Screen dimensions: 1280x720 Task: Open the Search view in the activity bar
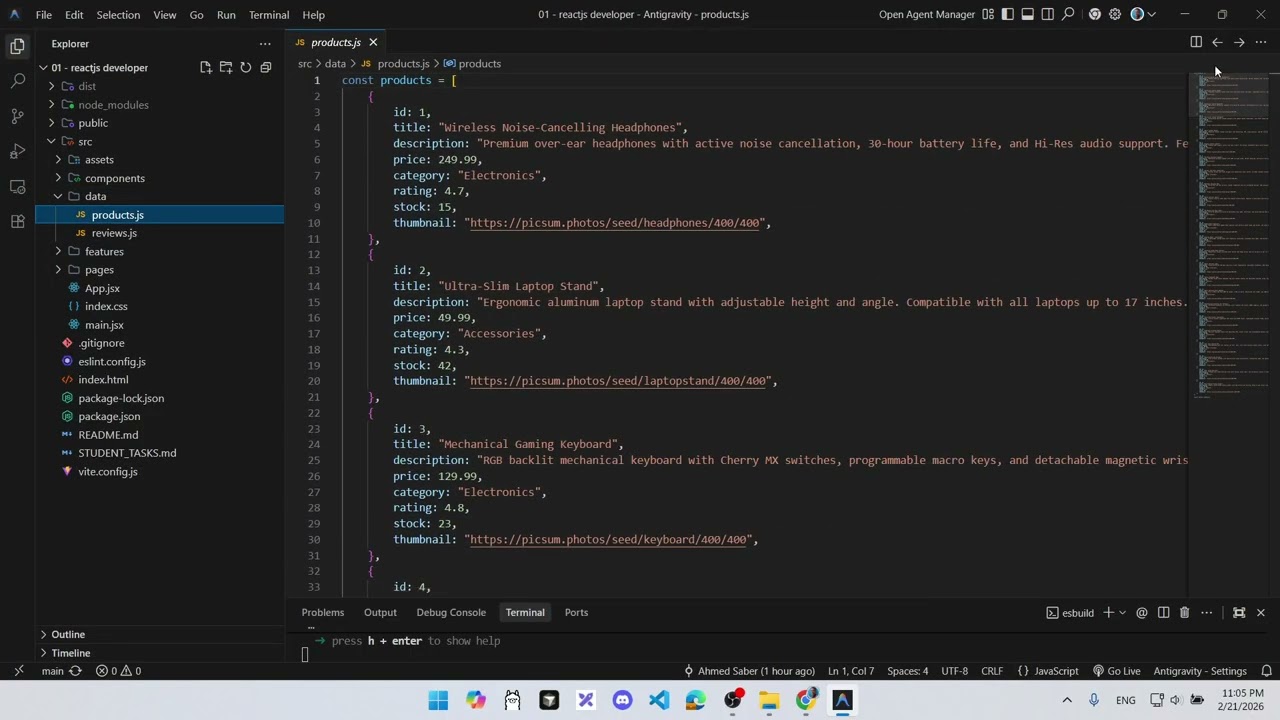click(x=17, y=81)
